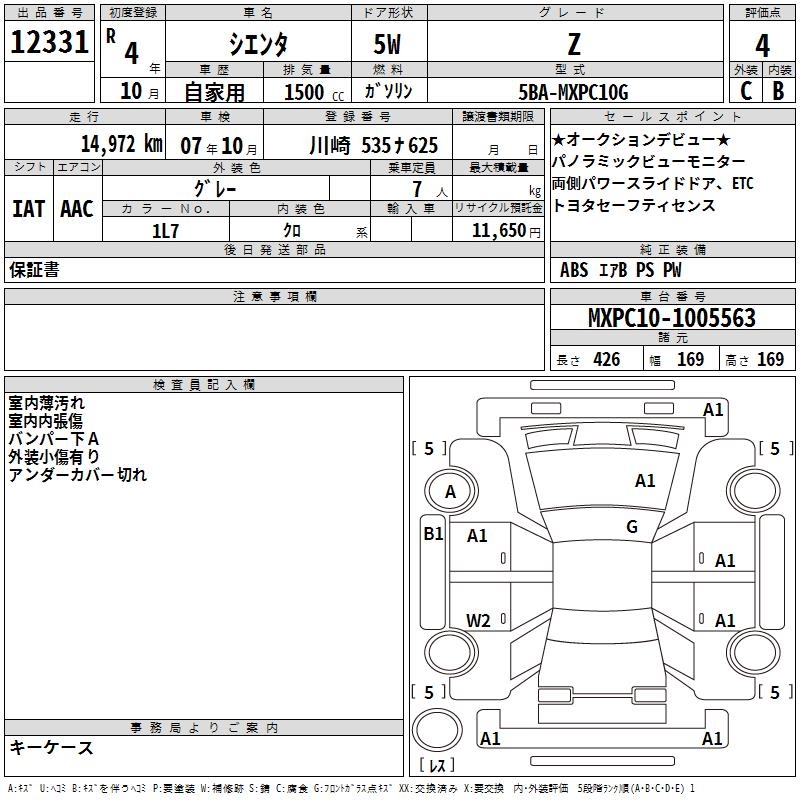
Task: Click office notice キーケース
Action: pyautogui.click(x=52, y=748)
